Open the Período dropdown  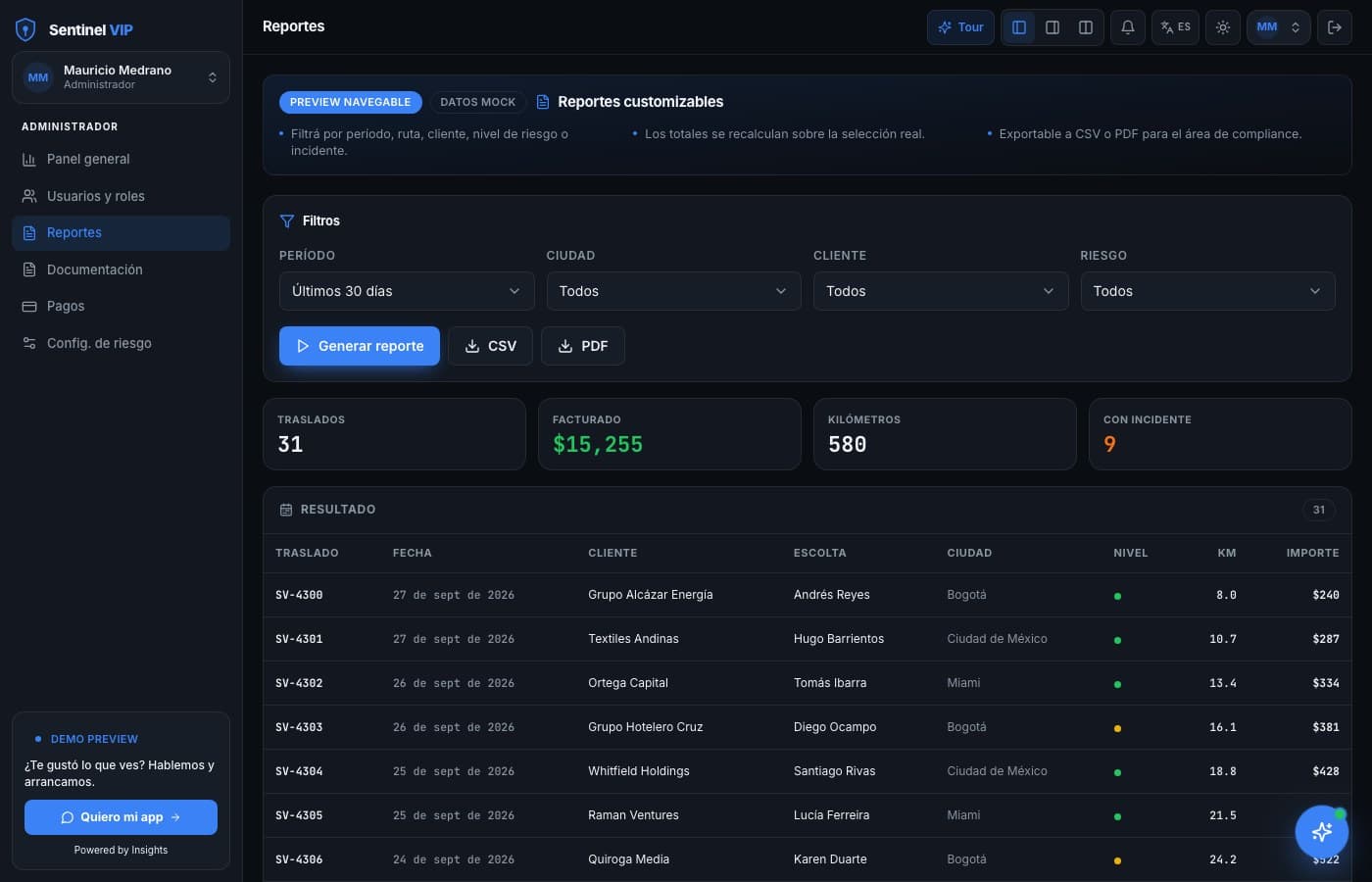coord(407,291)
